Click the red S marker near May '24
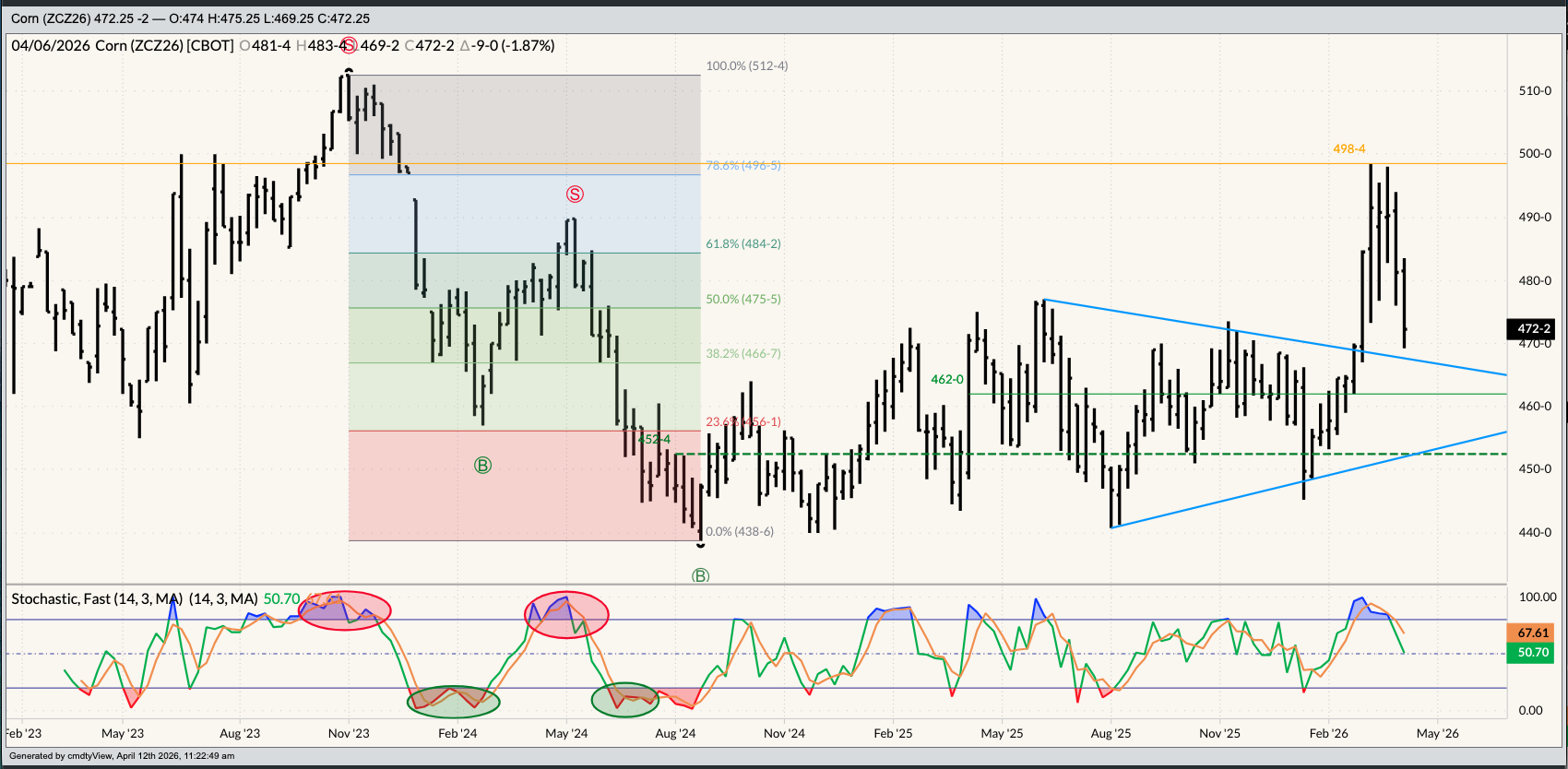Viewport: 1568px width, 769px height. pos(575,194)
